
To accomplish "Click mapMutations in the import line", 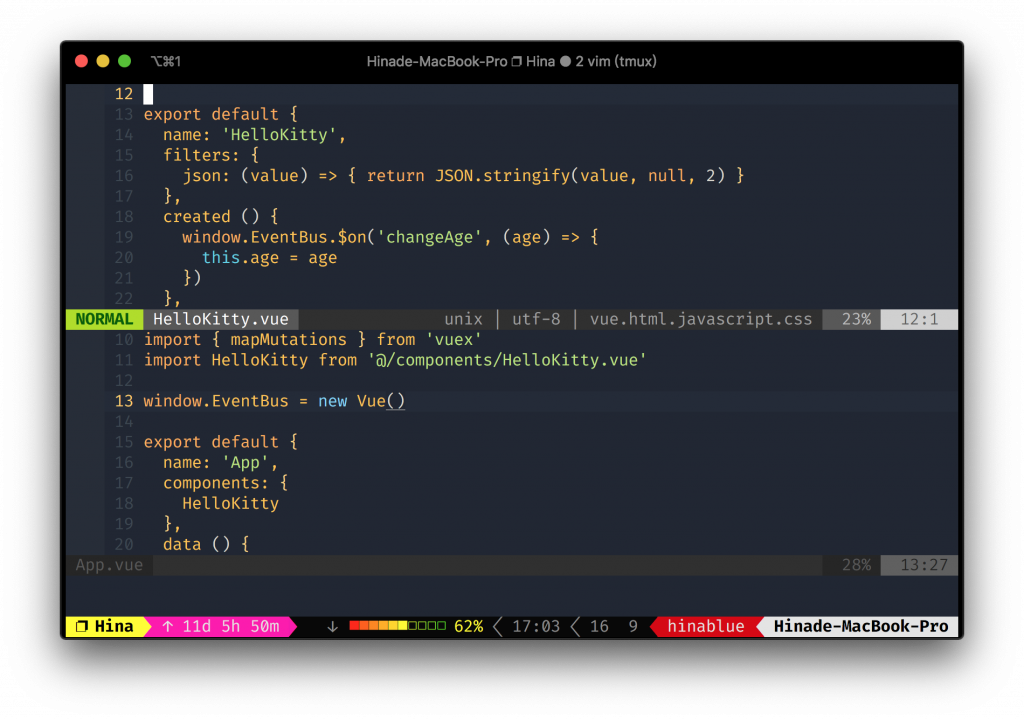I will click(288, 340).
